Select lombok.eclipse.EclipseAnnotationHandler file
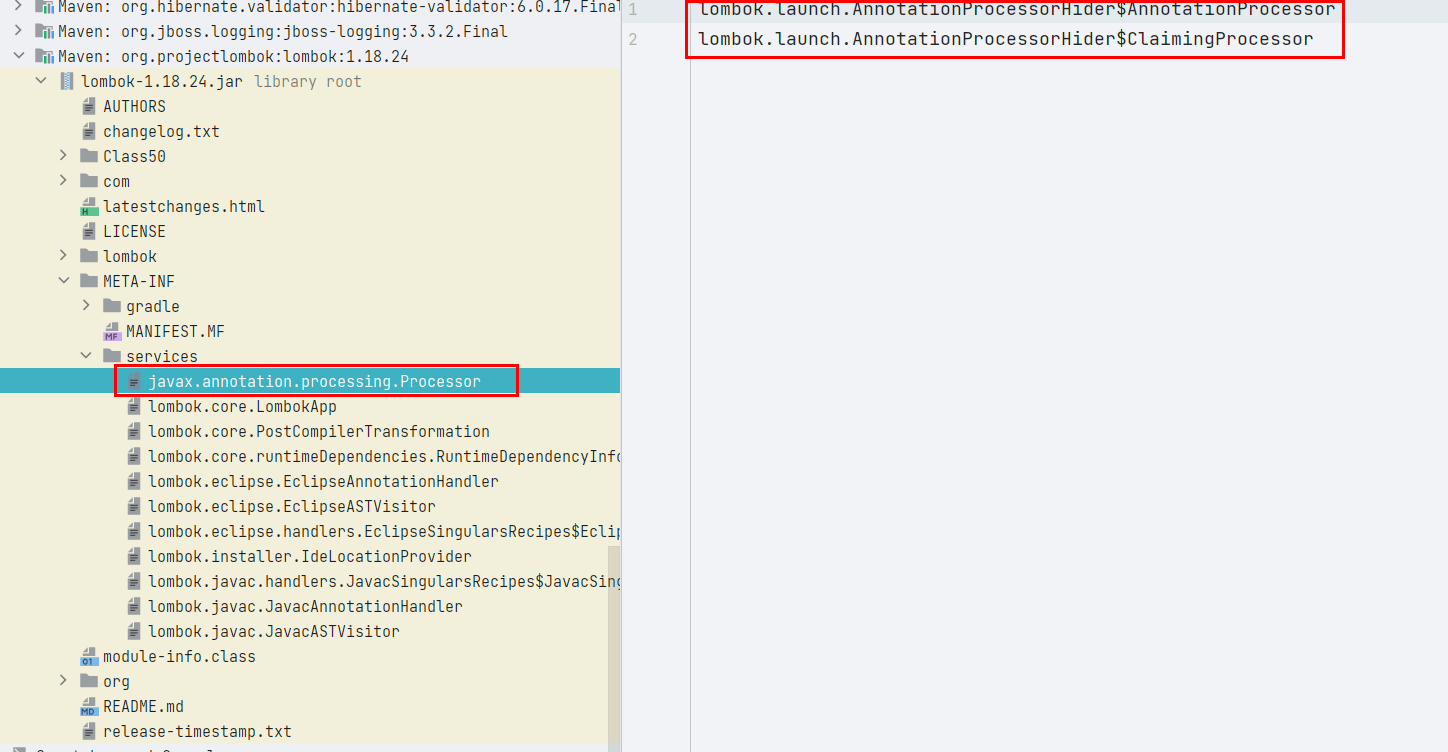 click(323, 481)
